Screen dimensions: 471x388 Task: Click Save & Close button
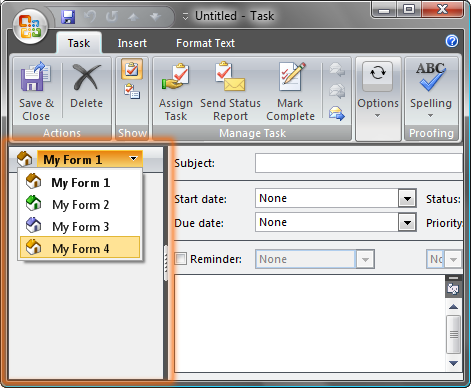click(x=36, y=91)
